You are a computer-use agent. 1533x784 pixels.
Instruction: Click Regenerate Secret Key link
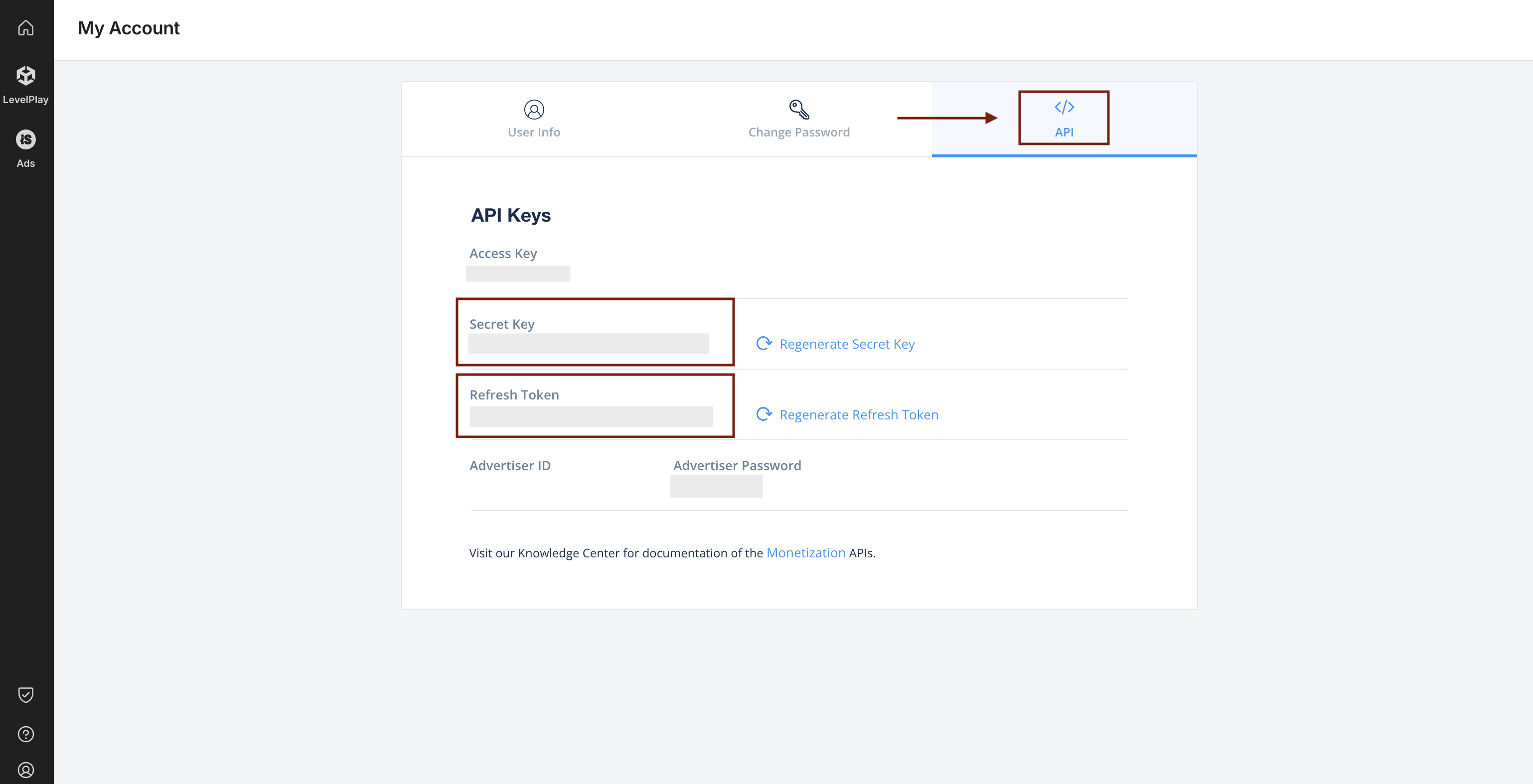point(847,344)
